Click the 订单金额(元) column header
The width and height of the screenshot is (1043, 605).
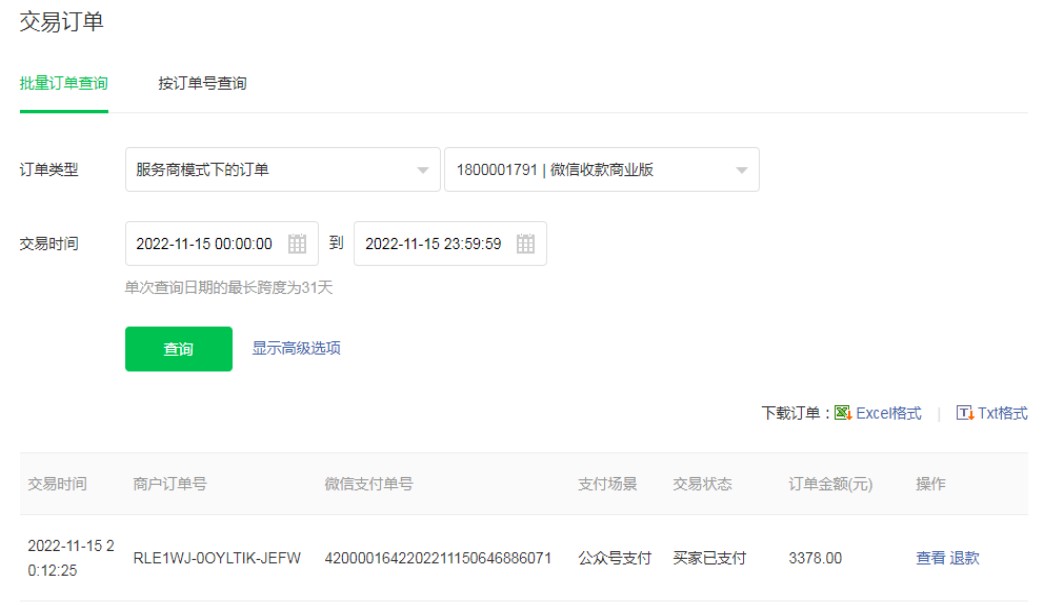830,484
